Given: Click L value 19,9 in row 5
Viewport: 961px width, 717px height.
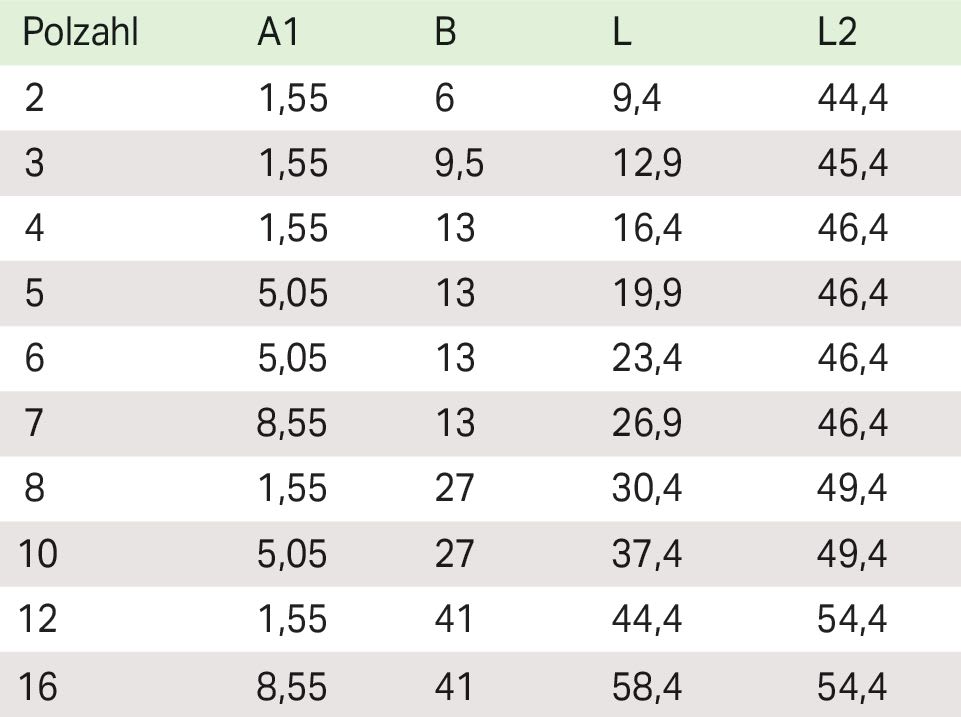Looking at the screenshot, I should point(646,293).
